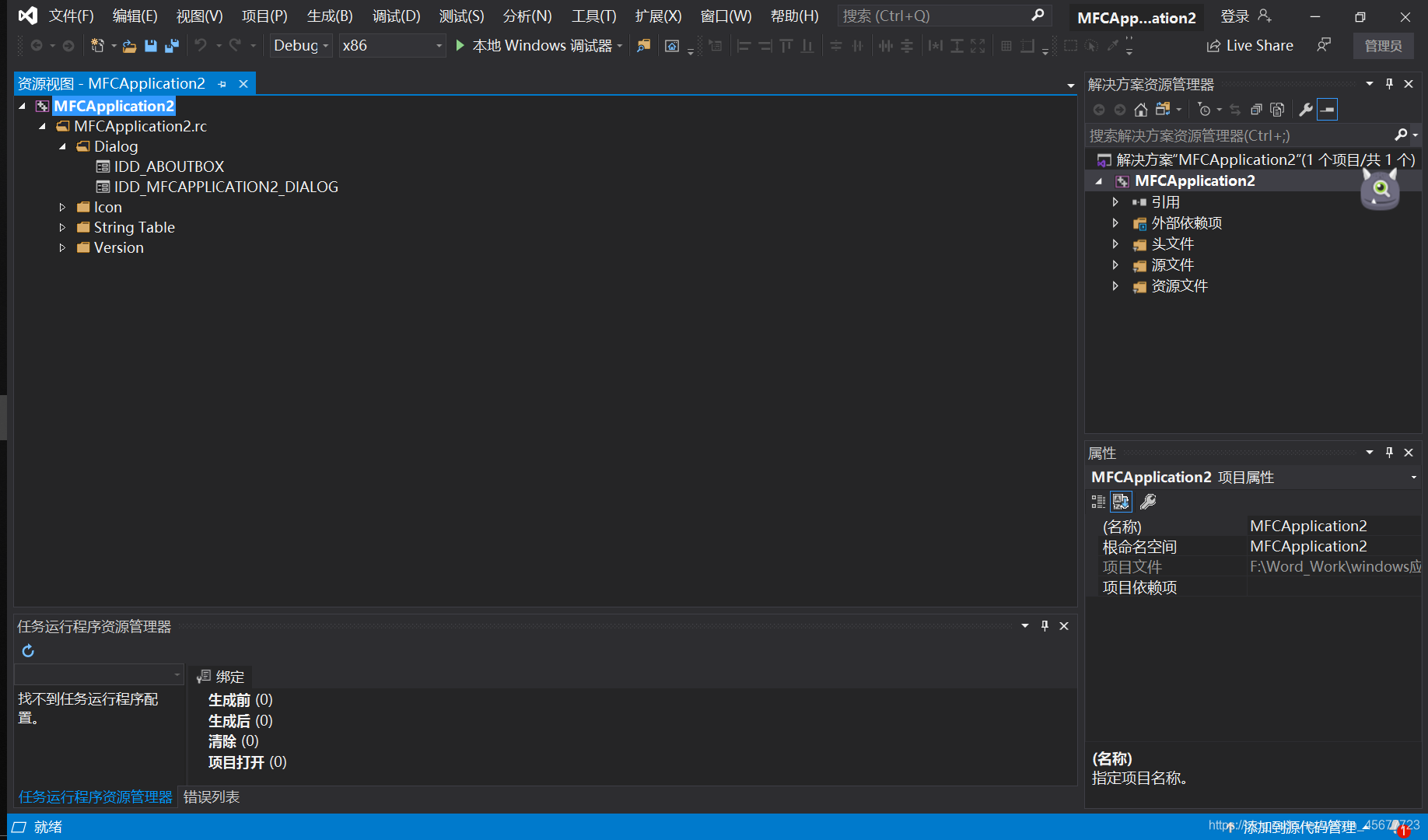Click the Switch Views icon in Solution Explorer
The height and width of the screenshot is (840, 1428).
[x=1163, y=110]
